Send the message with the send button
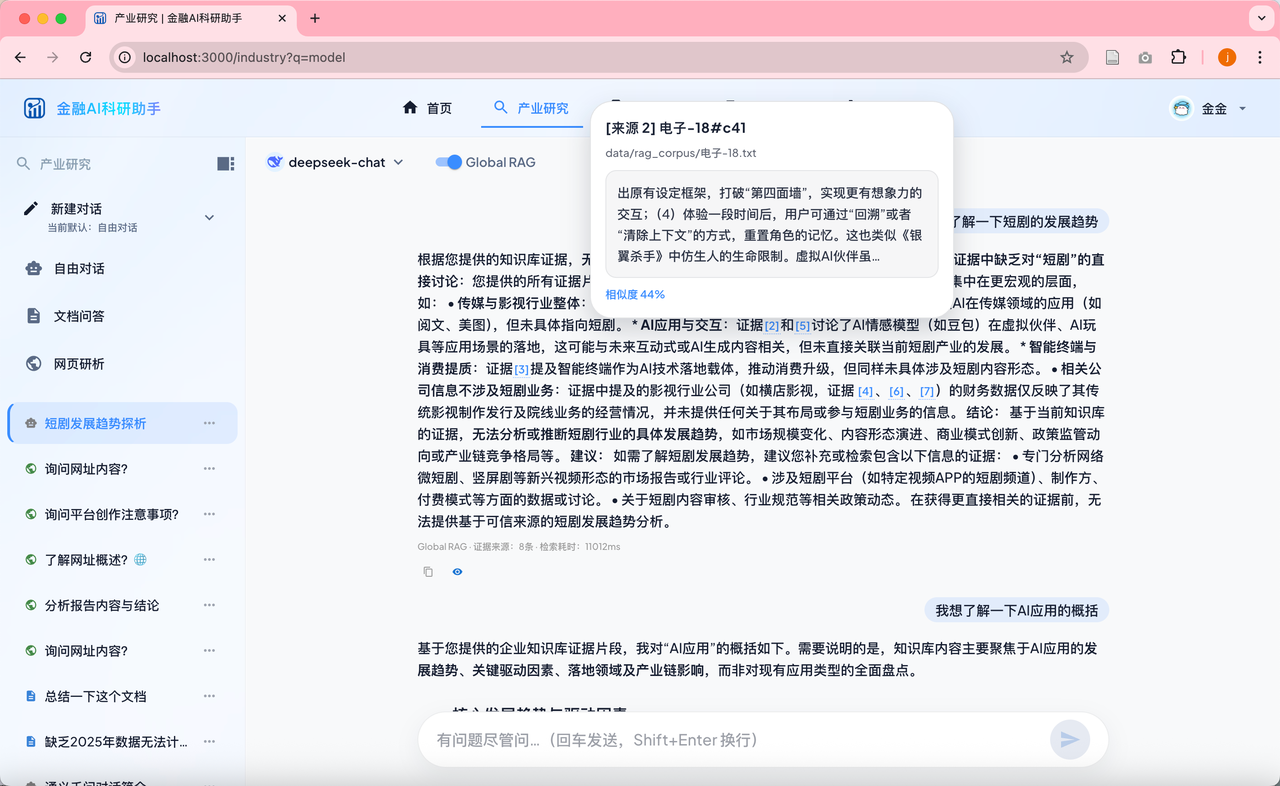The height and width of the screenshot is (786, 1280). pos(1070,740)
